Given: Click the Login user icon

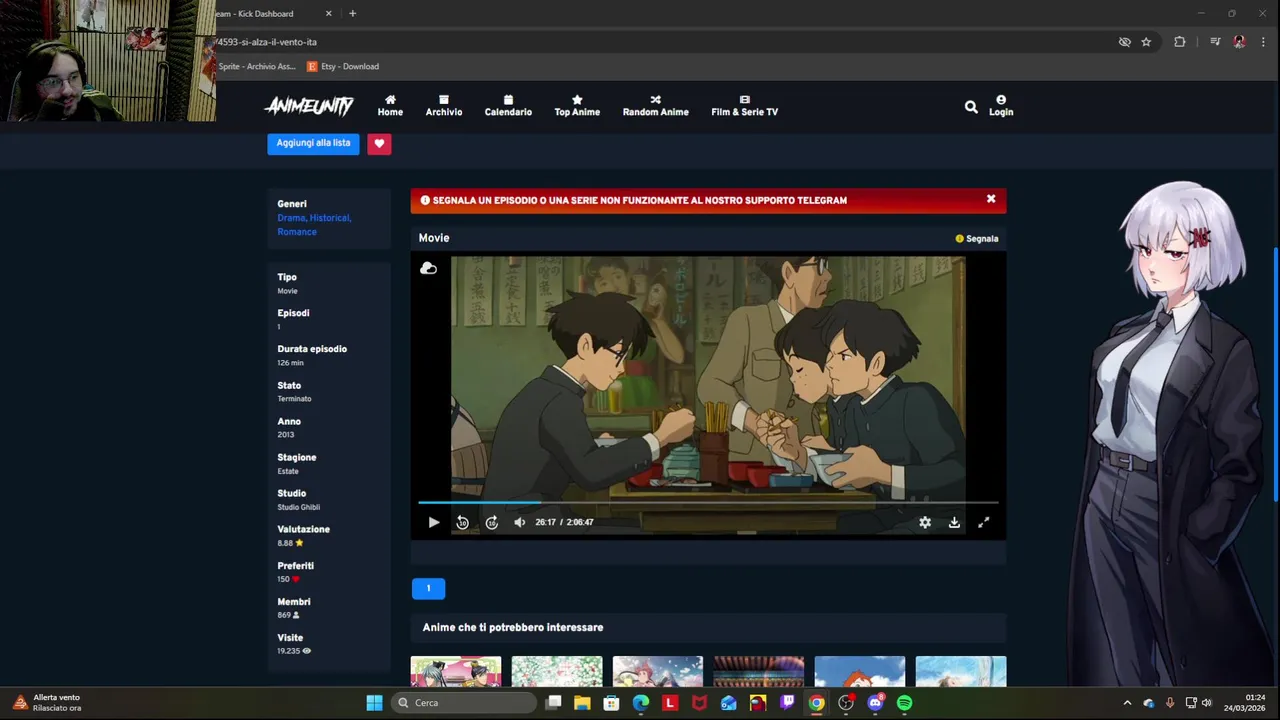Looking at the screenshot, I should point(1001,106).
